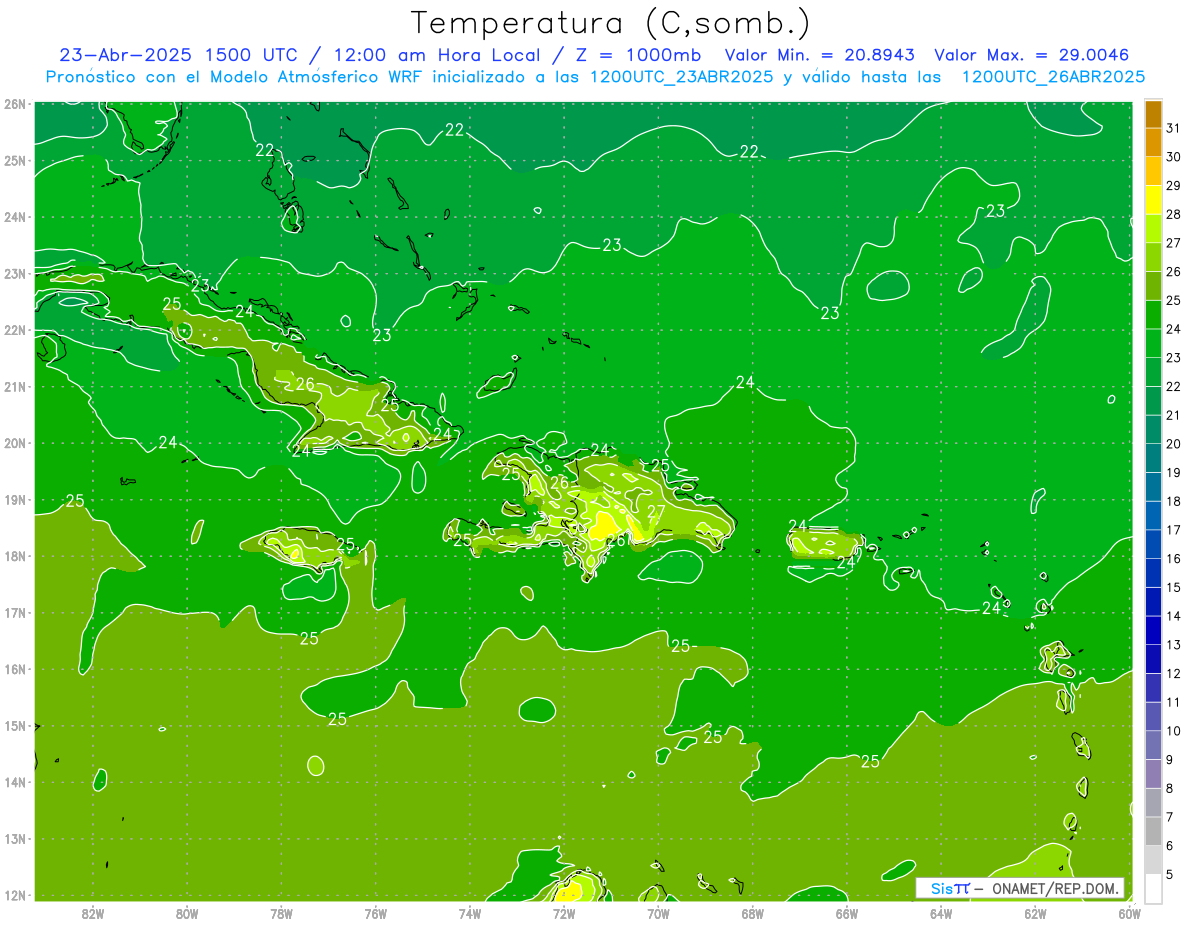Click the '74W' longitude axis label

(x=469, y=912)
